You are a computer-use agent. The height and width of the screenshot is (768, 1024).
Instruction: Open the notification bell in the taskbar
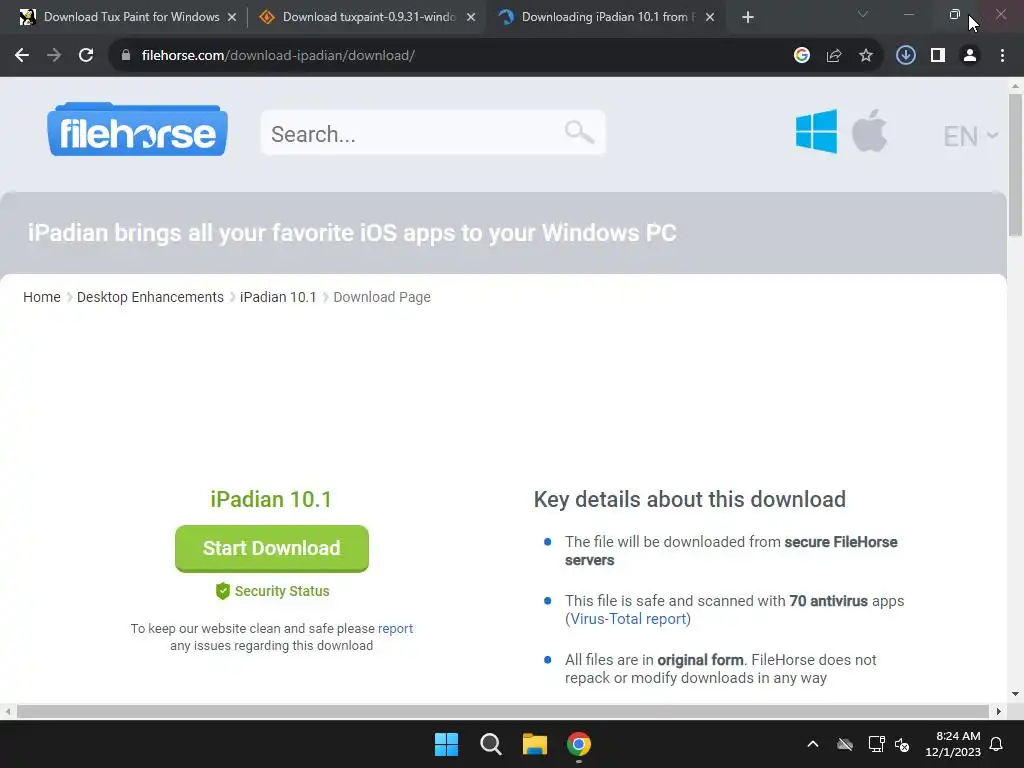tap(997, 744)
